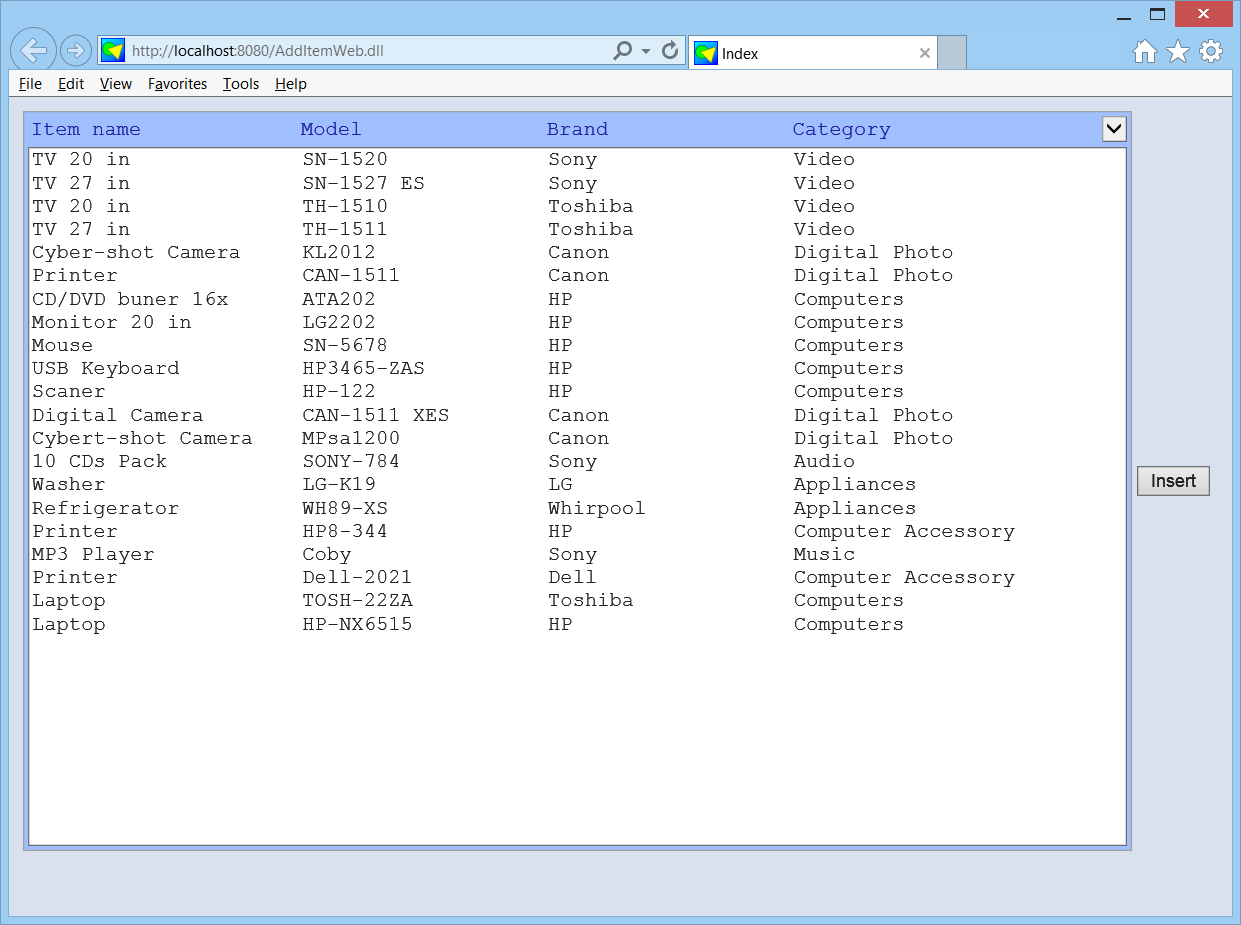
Task: Open a new tab with blank tab button
Action: pyautogui.click(x=952, y=53)
